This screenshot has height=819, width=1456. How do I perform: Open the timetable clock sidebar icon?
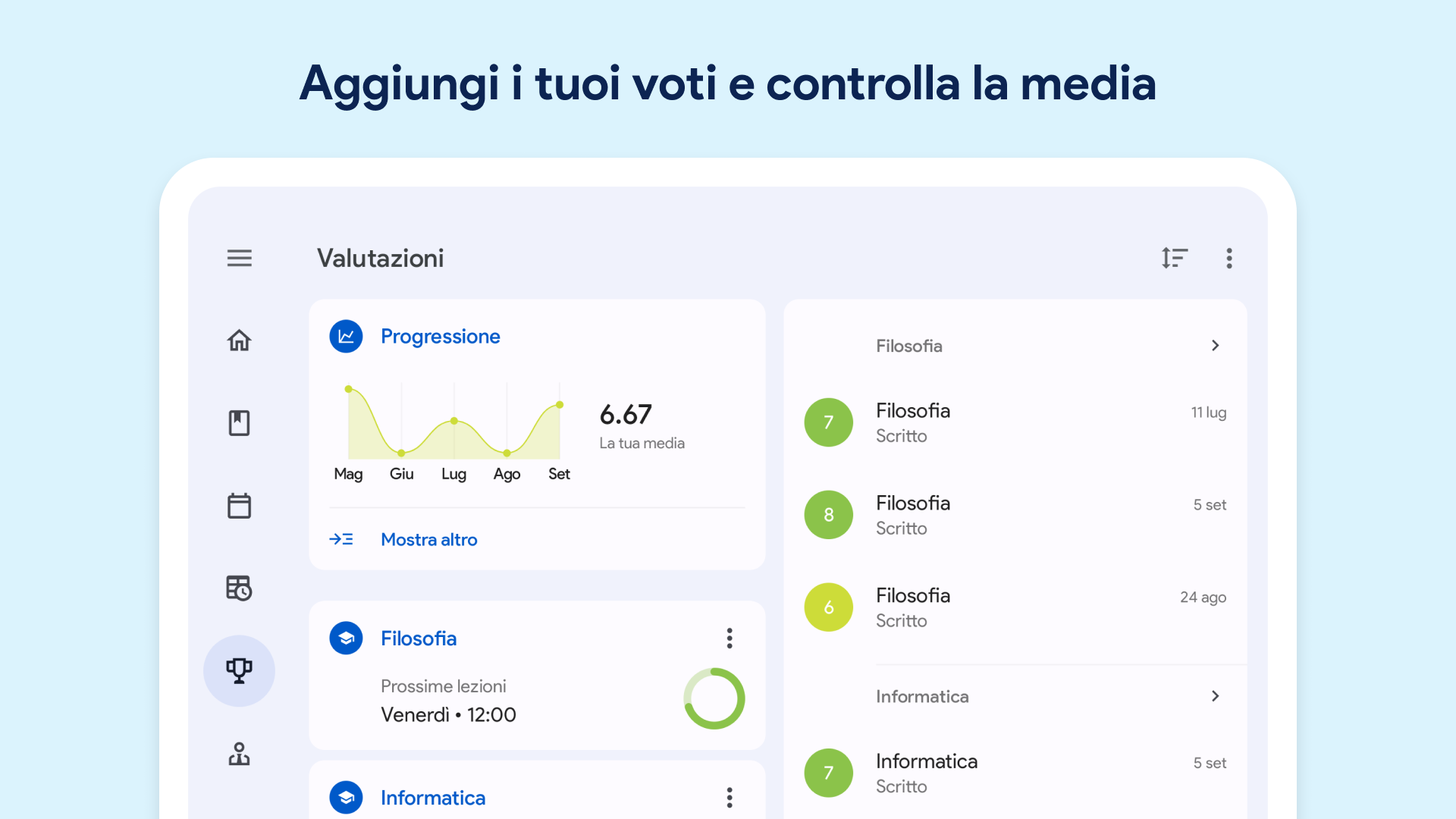(x=239, y=588)
